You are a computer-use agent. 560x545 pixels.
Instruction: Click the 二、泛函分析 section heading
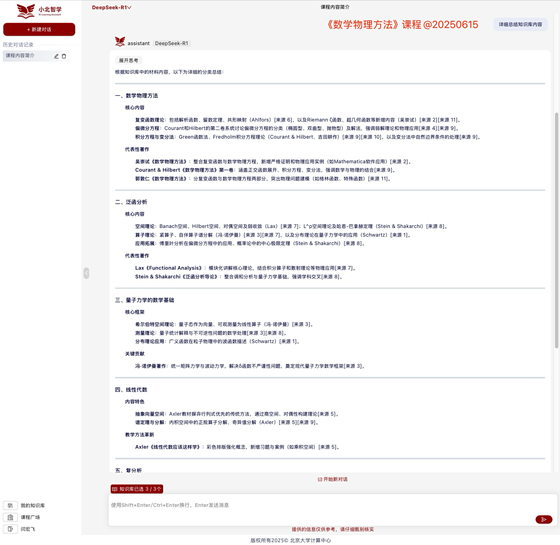[x=131, y=202]
